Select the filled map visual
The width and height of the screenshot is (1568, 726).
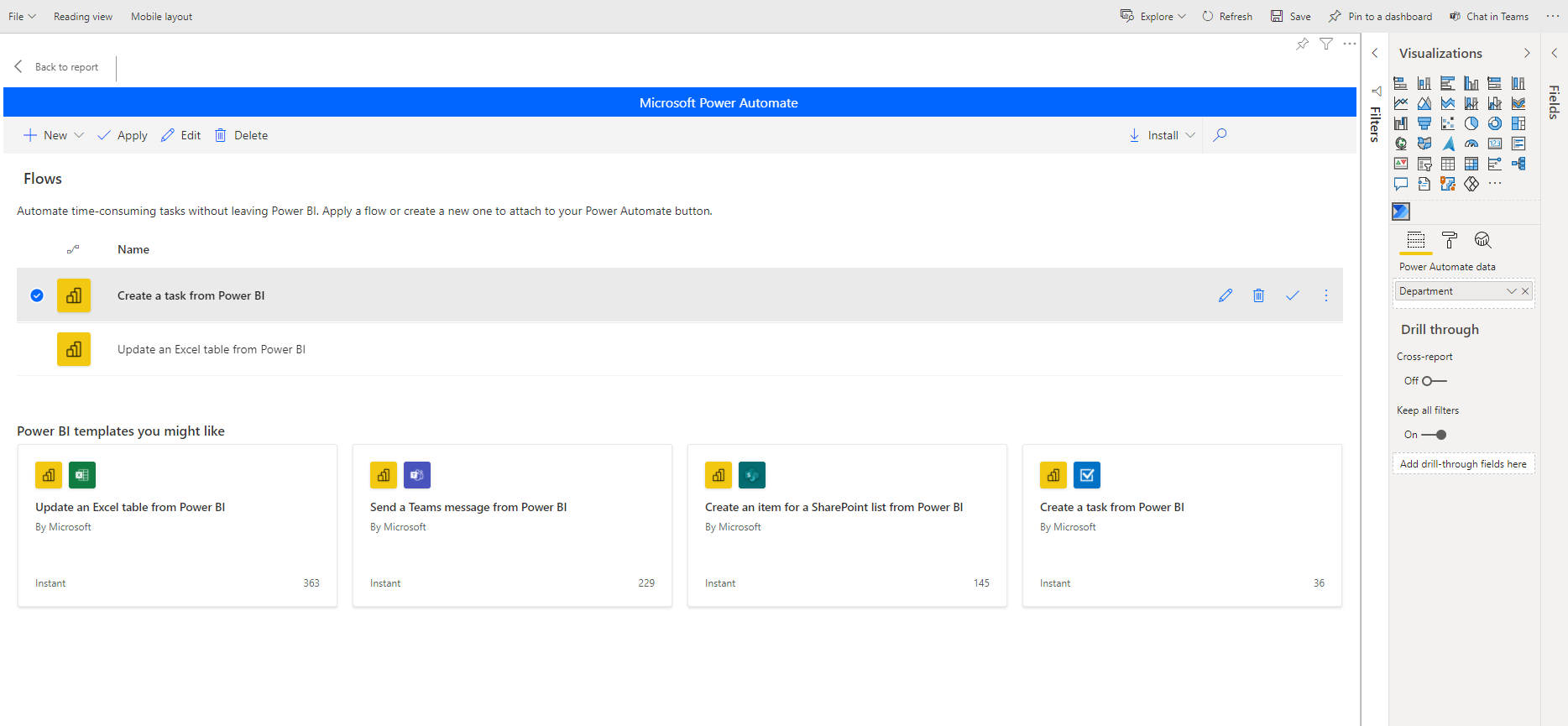(1424, 144)
